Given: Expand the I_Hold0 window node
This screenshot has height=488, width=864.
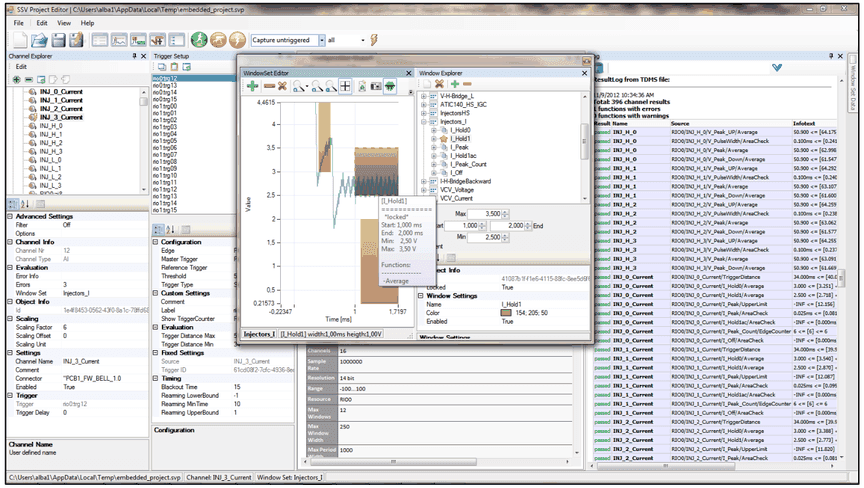Looking at the screenshot, I should coord(434,131).
